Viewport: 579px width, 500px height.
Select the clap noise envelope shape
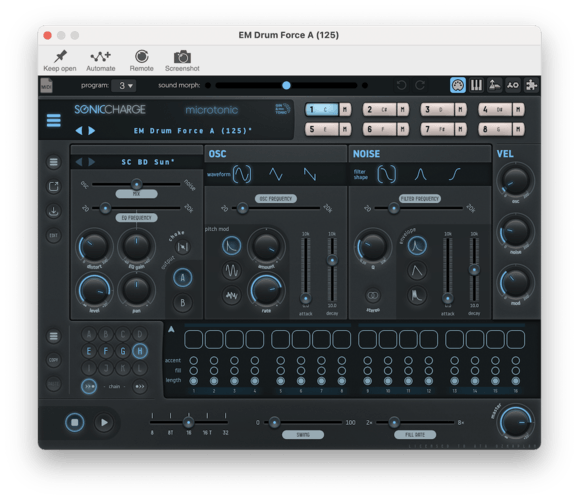[x=417, y=295]
